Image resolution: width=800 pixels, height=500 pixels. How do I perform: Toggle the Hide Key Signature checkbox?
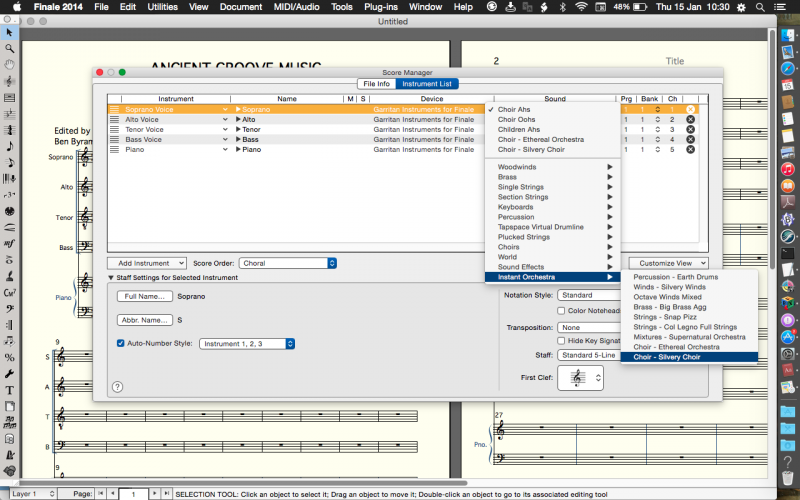560,341
